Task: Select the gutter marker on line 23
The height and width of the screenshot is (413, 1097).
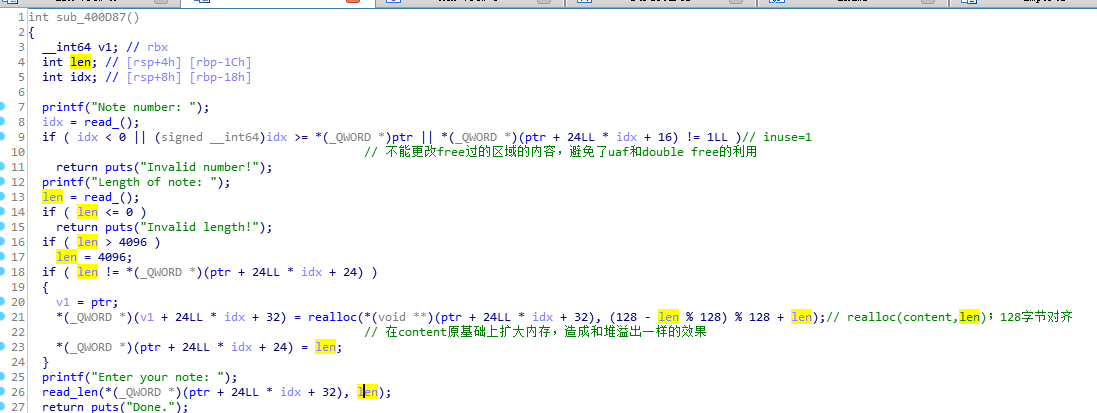Action: 5,347
